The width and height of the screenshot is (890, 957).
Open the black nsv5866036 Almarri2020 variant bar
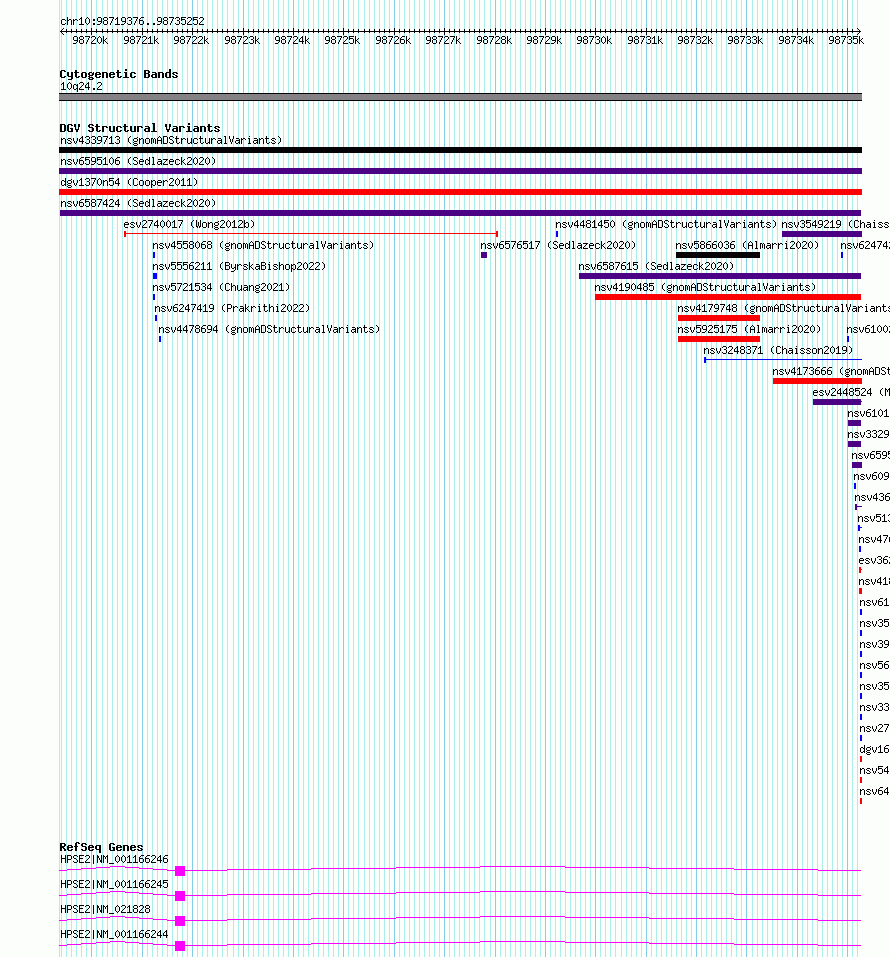pyautogui.click(x=718, y=255)
